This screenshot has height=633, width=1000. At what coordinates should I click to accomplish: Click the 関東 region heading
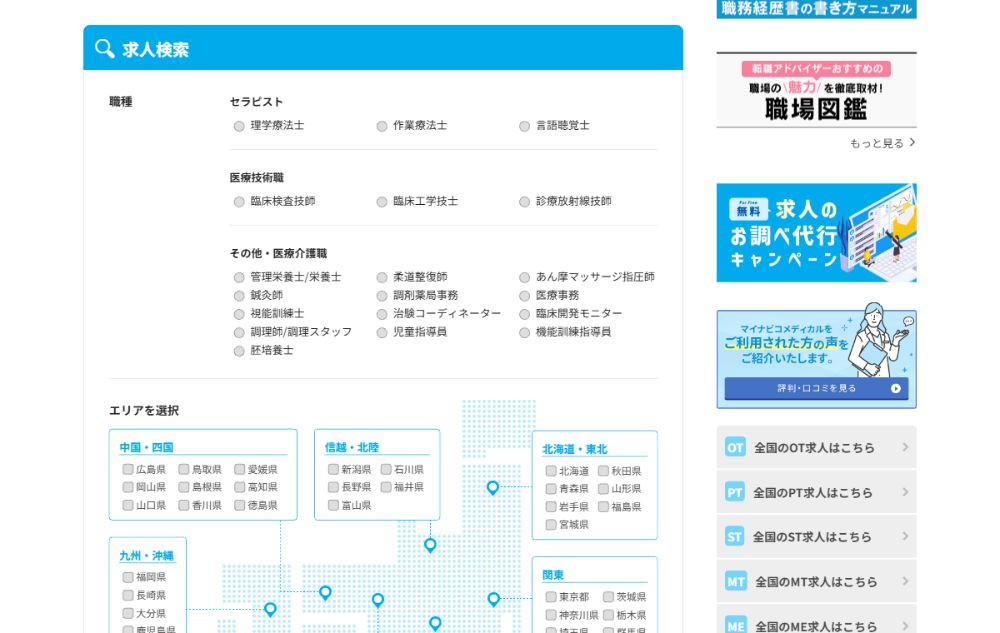(x=553, y=575)
